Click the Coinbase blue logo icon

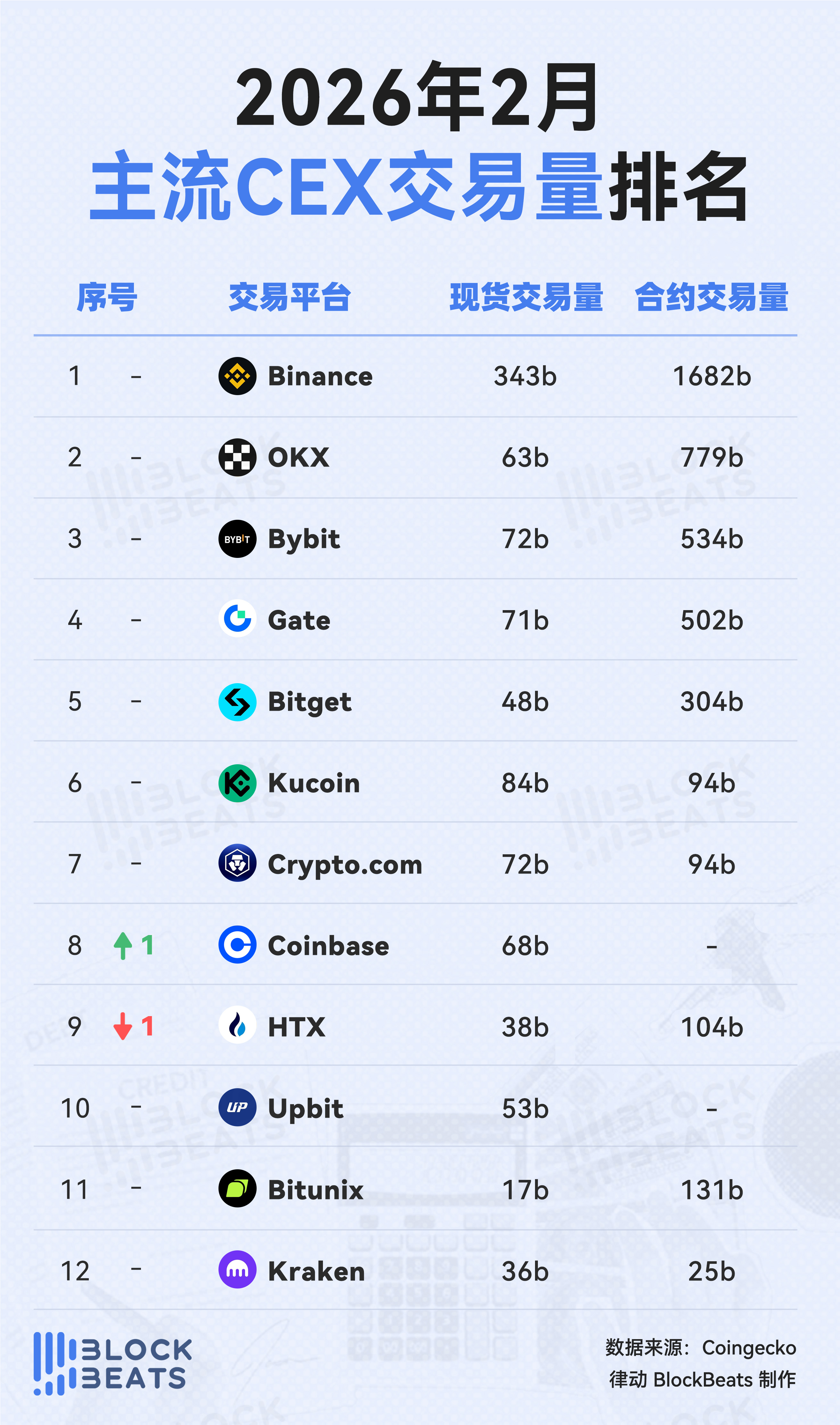(237, 945)
